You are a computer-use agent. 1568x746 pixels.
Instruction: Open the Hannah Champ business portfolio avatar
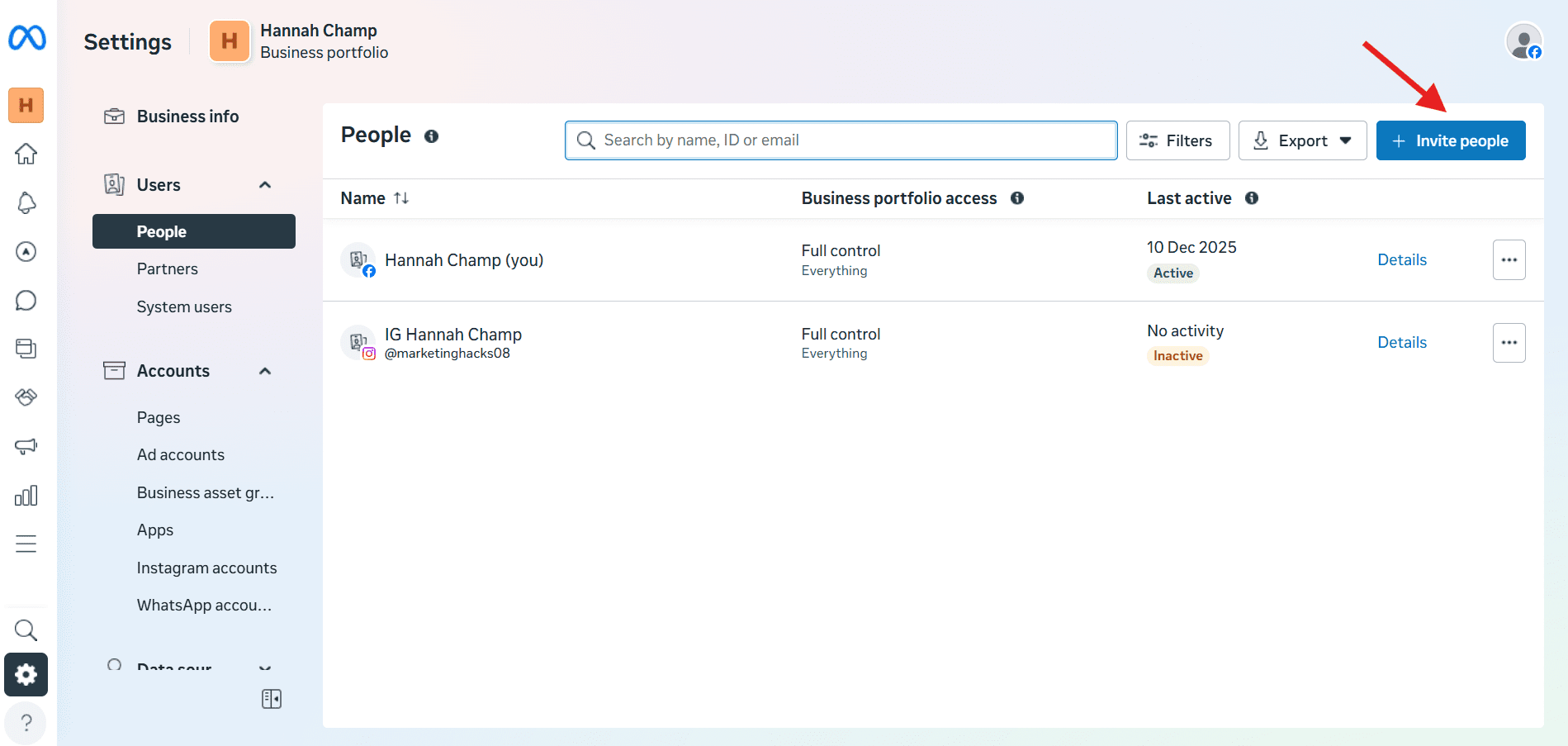click(230, 40)
